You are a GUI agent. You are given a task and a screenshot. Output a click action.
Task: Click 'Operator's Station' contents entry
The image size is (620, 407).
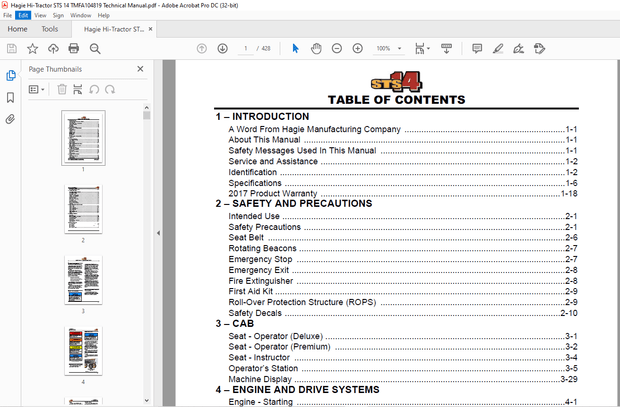tap(263, 368)
